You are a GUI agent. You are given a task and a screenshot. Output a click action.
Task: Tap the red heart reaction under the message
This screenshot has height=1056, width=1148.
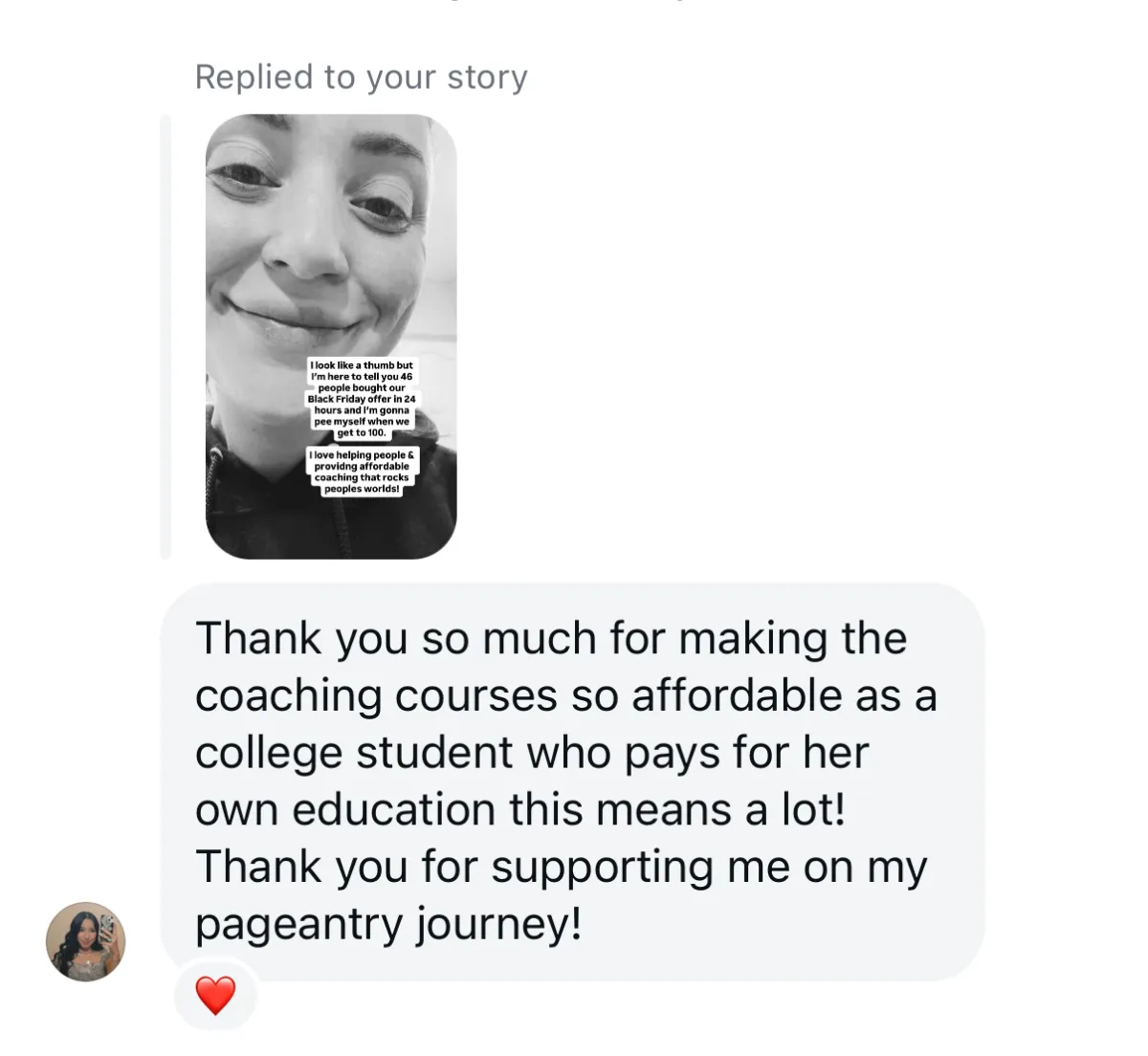pos(215,996)
